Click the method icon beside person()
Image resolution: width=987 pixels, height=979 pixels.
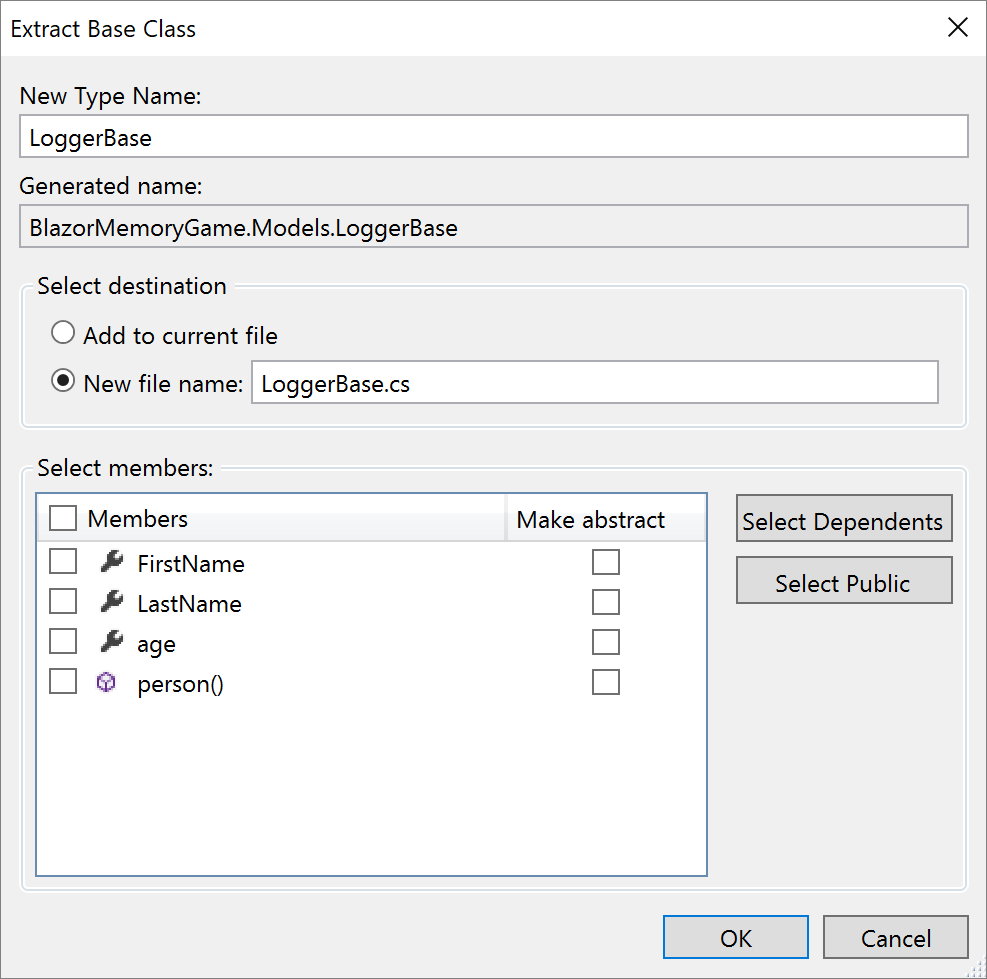107,683
